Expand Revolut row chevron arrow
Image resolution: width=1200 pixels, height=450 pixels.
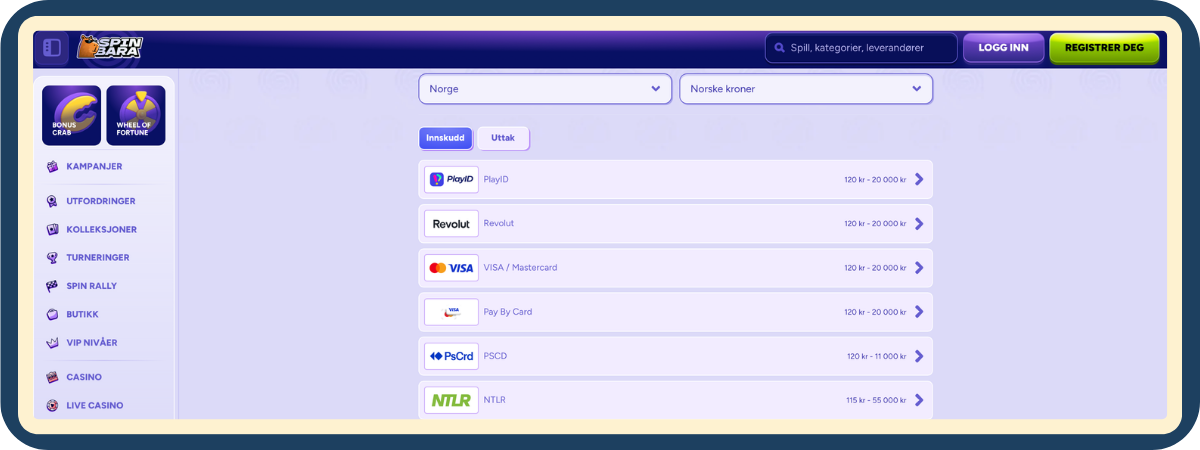pyautogui.click(x=919, y=224)
